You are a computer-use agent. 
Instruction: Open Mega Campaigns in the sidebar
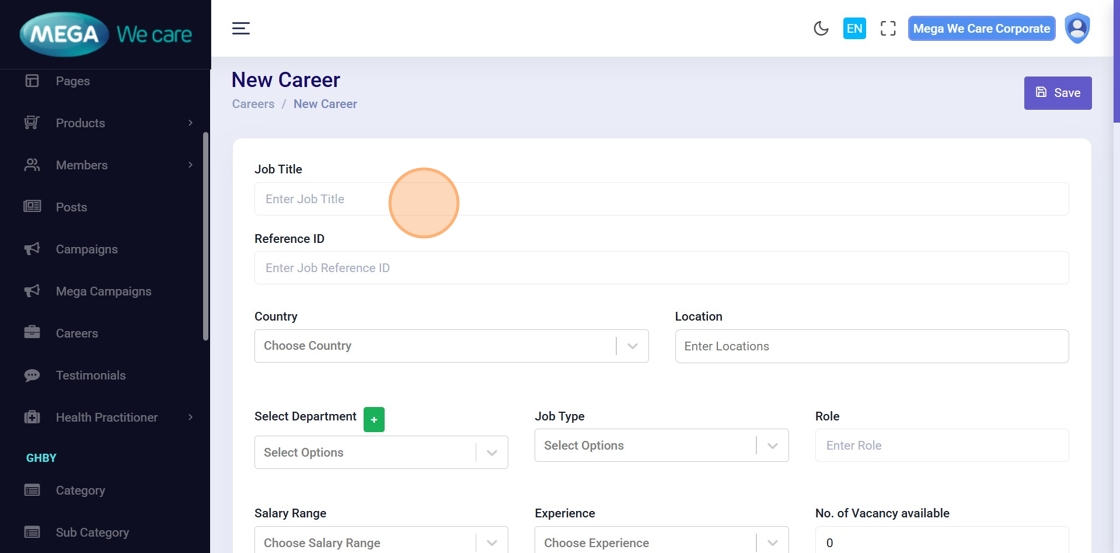tap(103, 291)
